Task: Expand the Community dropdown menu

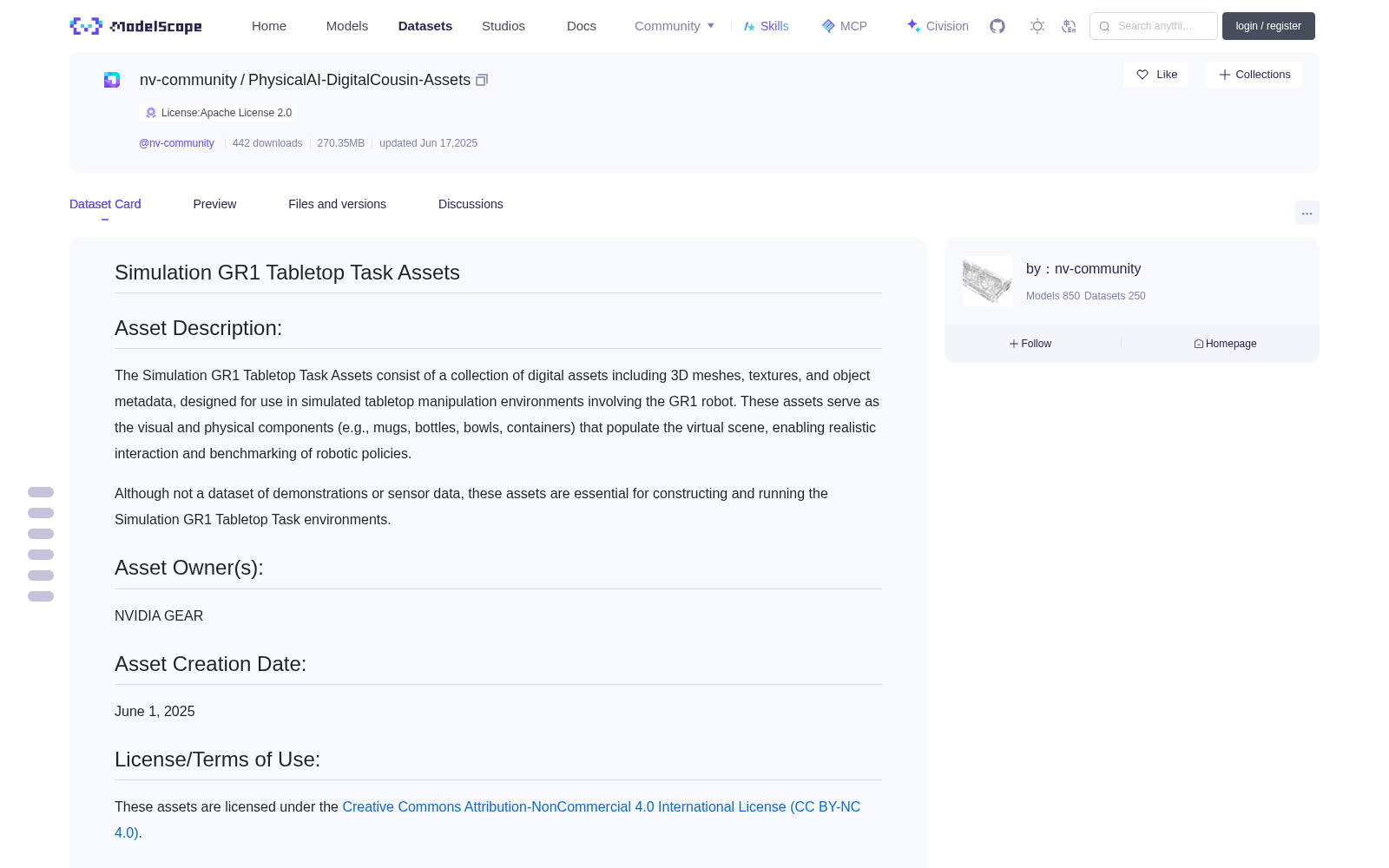Action: (x=675, y=26)
